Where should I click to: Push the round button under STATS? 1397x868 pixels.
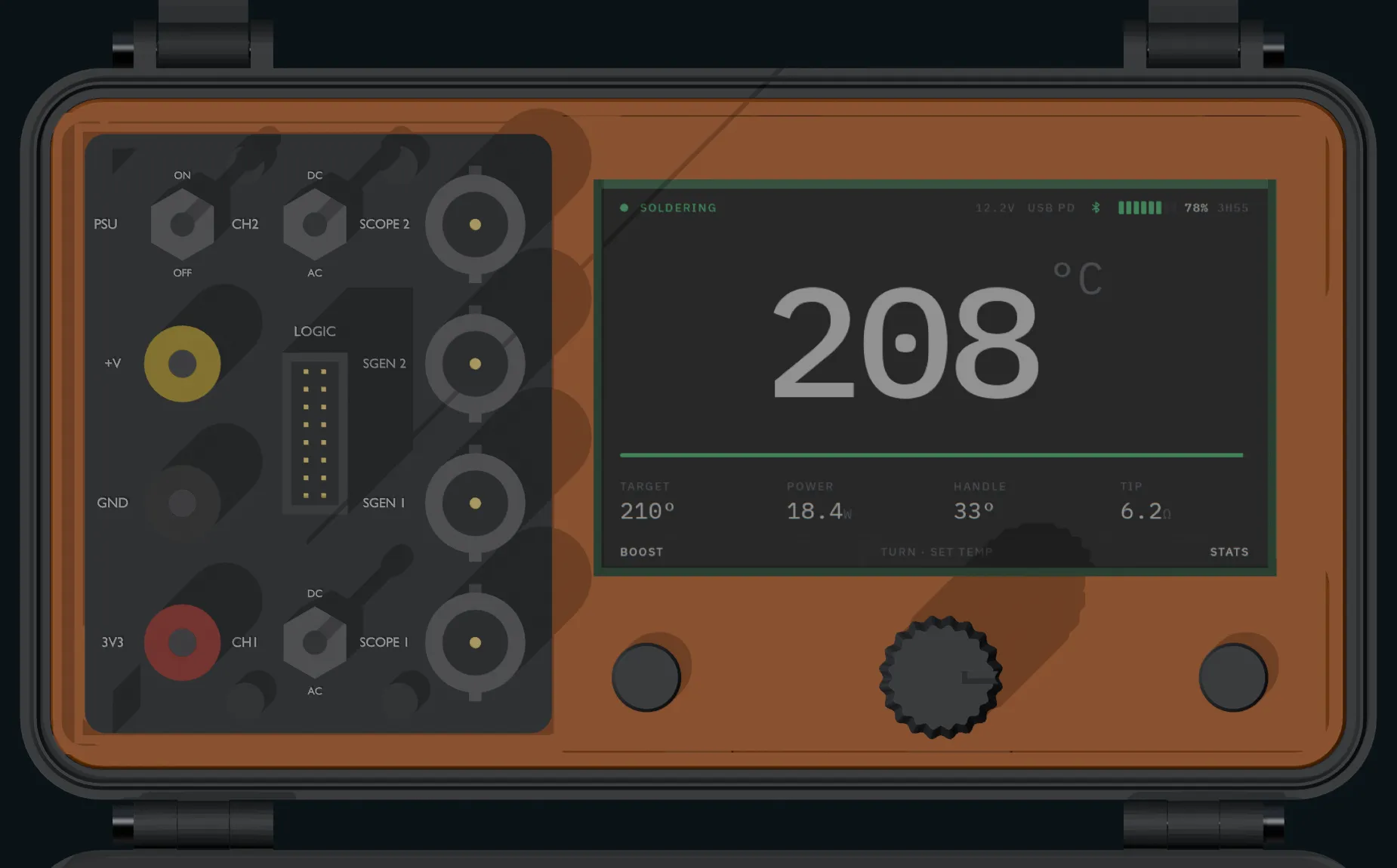[x=1233, y=677]
